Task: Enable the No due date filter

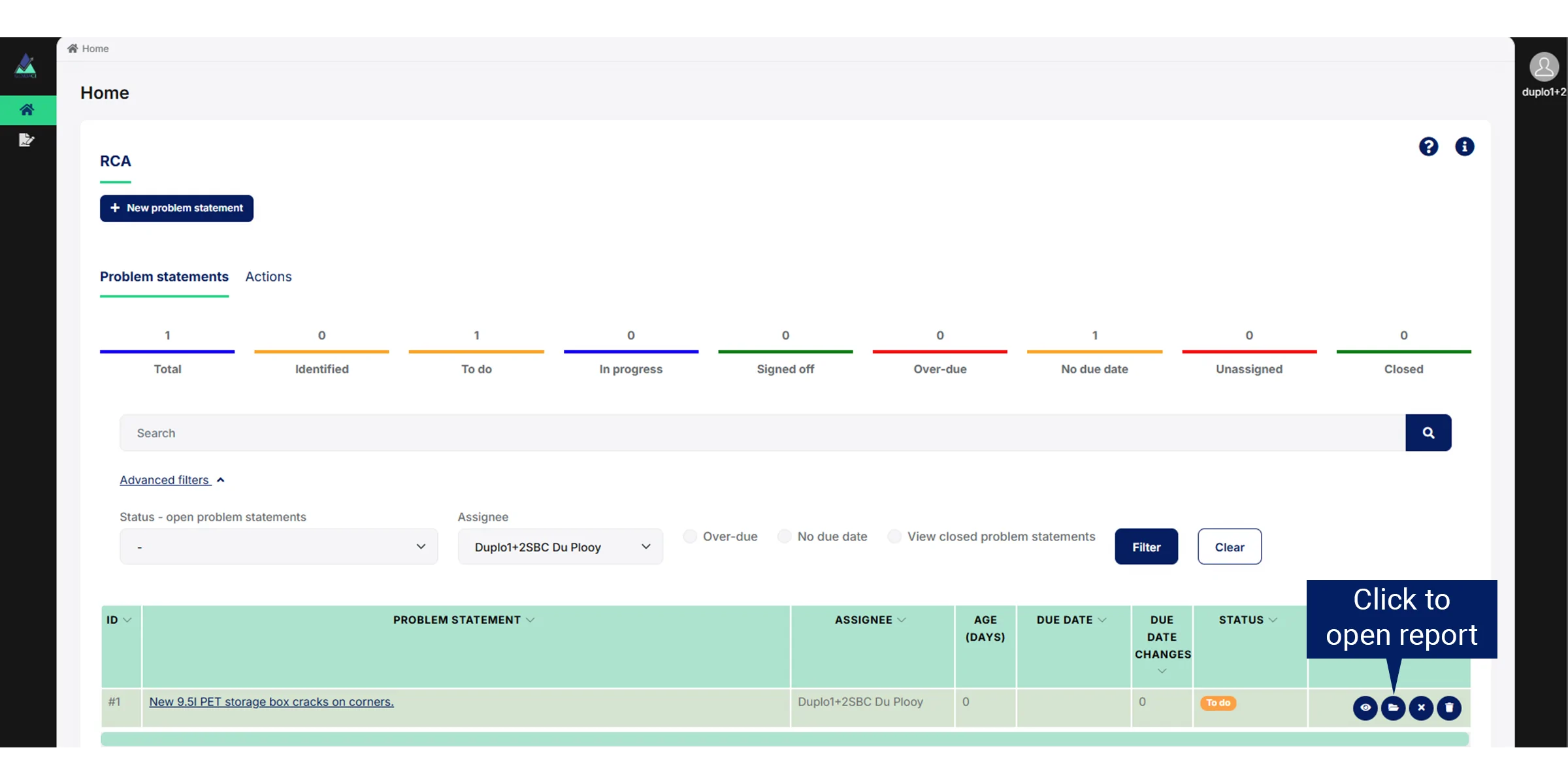Action: click(784, 536)
